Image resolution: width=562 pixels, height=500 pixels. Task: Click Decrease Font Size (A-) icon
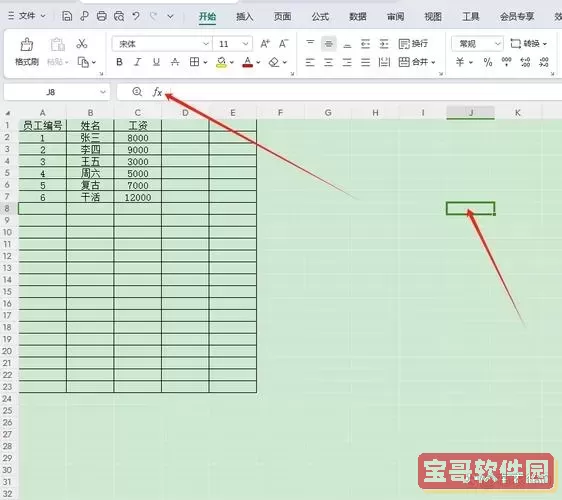point(284,44)
